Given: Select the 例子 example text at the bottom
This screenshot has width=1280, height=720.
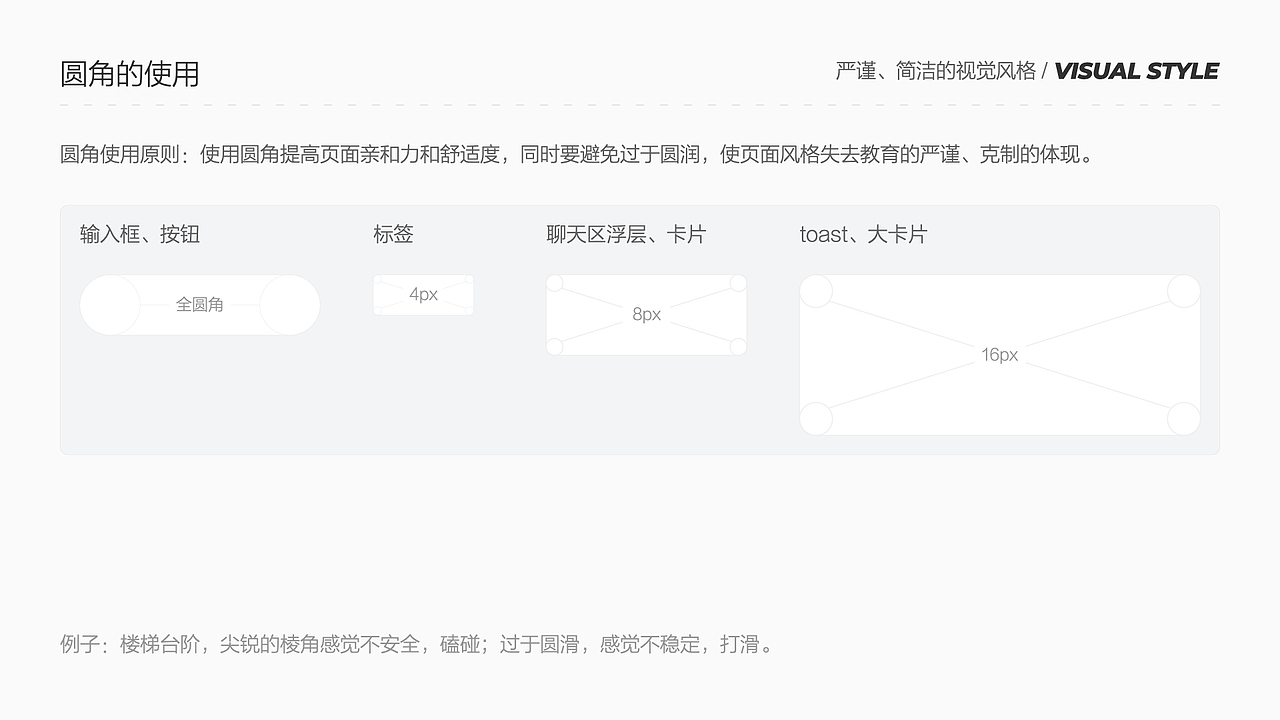Looking at the screenshot, I should [416, 644].
